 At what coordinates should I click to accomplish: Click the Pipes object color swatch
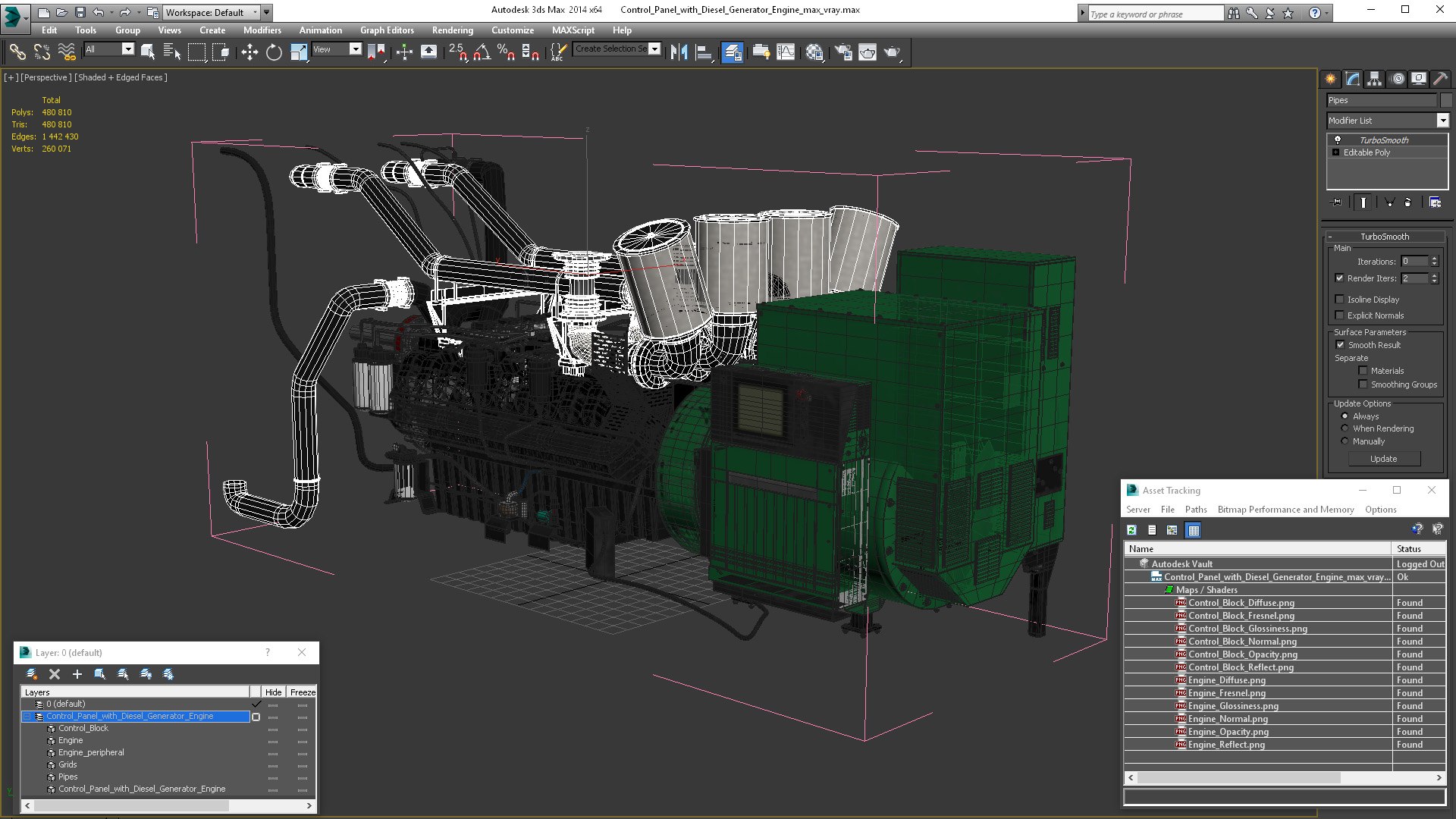click(1446, 100)
